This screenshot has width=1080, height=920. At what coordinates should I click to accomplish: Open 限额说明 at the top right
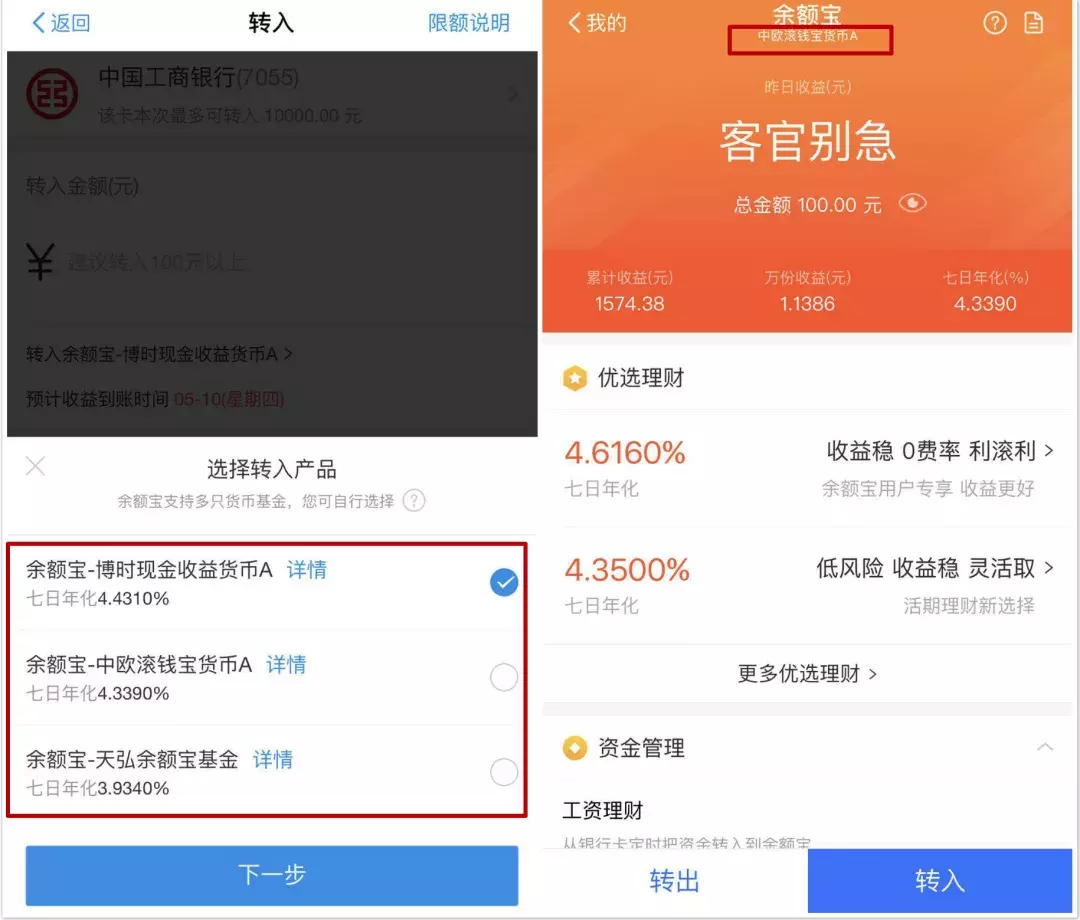(x=468, y=23)
